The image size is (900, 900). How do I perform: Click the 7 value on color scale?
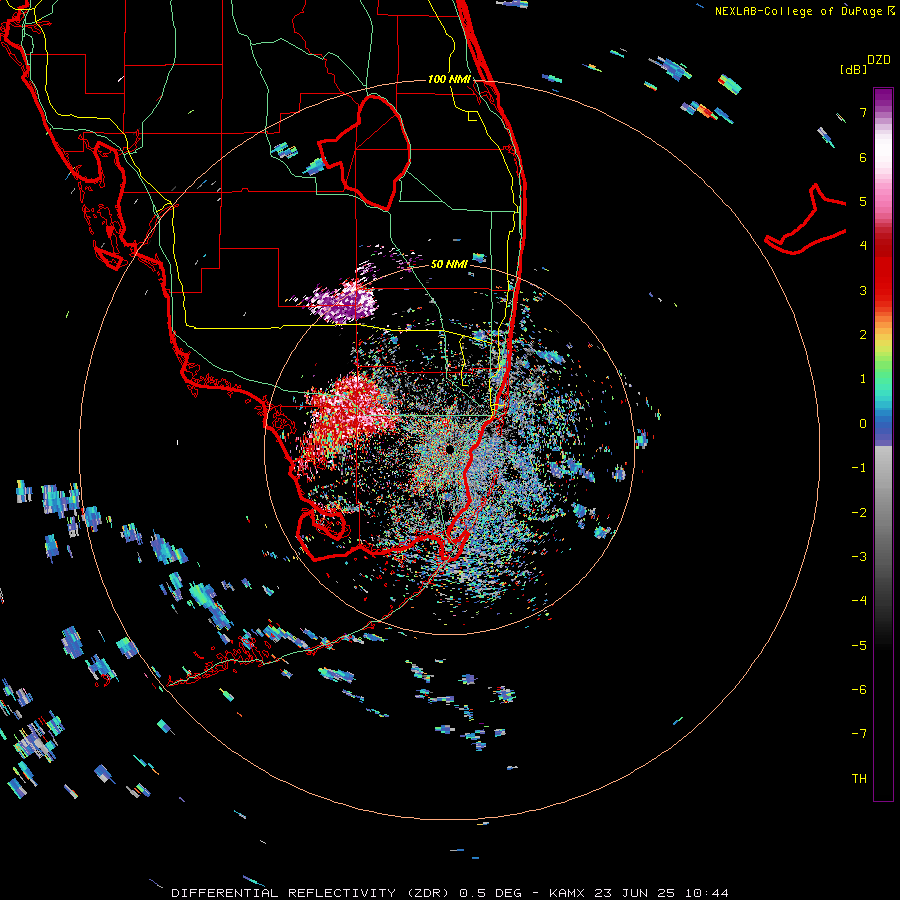coord(863,112)
